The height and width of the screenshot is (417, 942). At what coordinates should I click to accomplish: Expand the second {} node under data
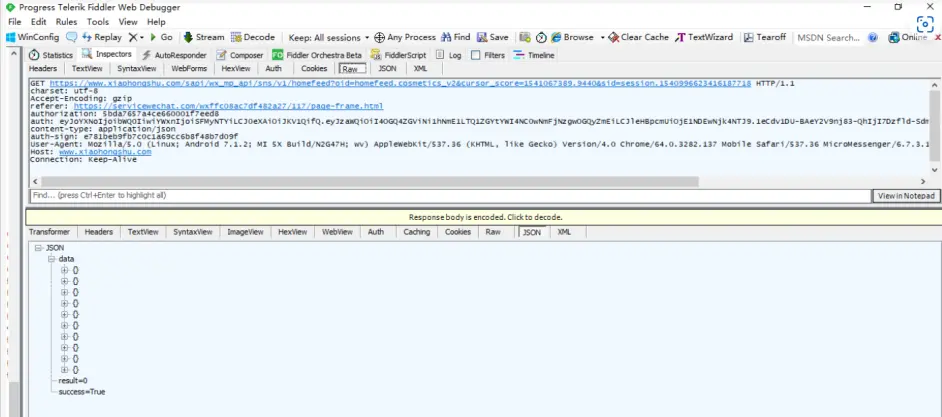click(x=64, y=281)
